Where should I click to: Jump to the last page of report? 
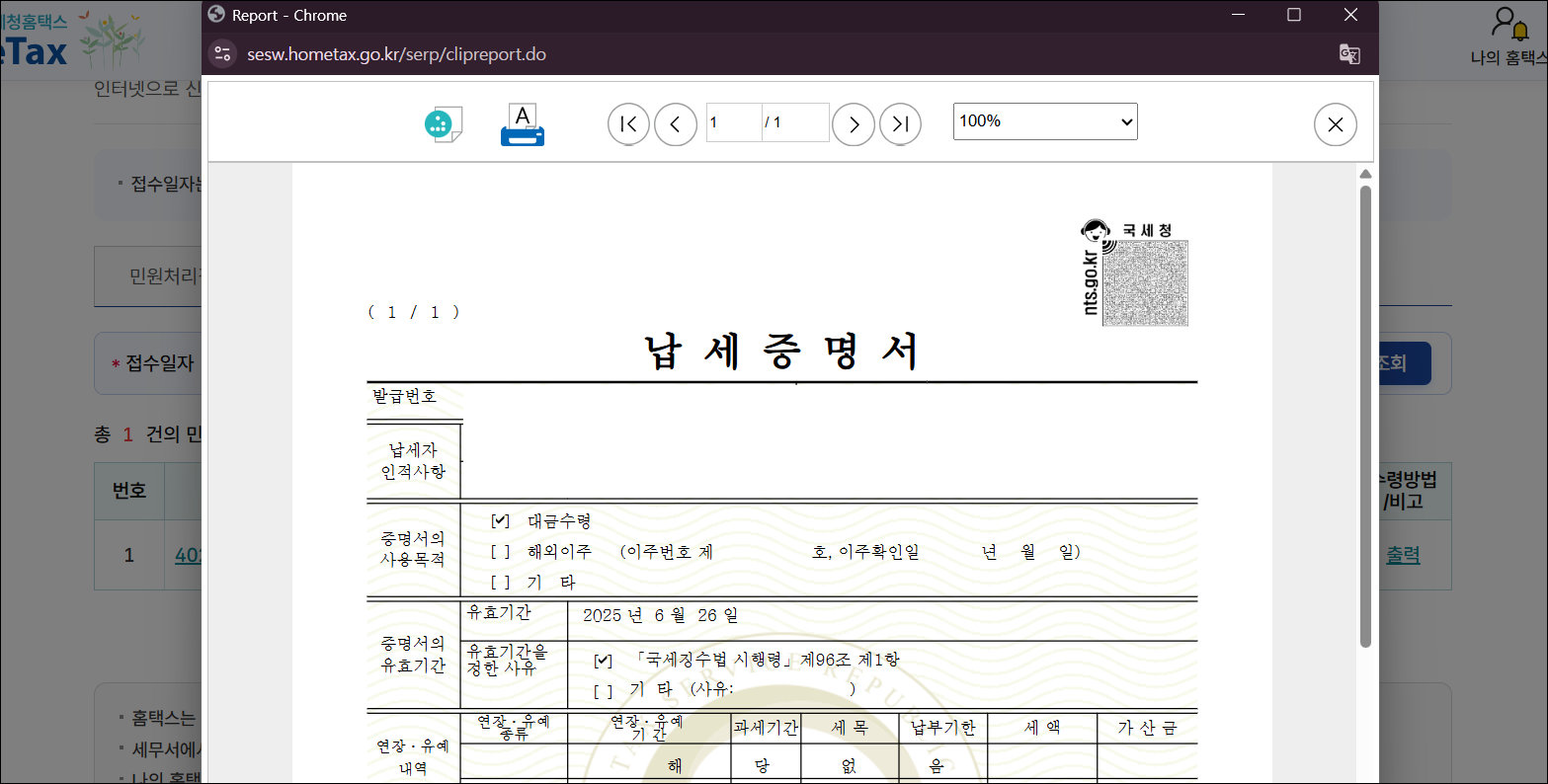(x=900, y=123)
